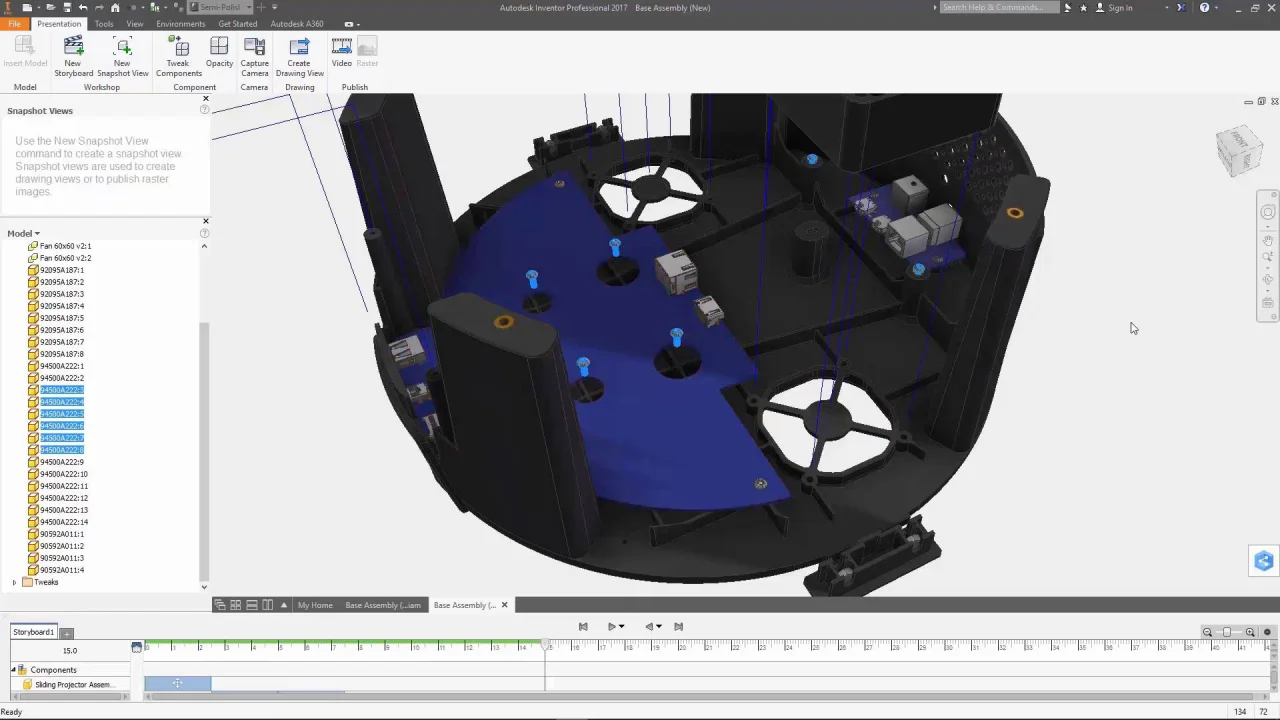Close the Snapshot Views panel

[x=206, y=98]
